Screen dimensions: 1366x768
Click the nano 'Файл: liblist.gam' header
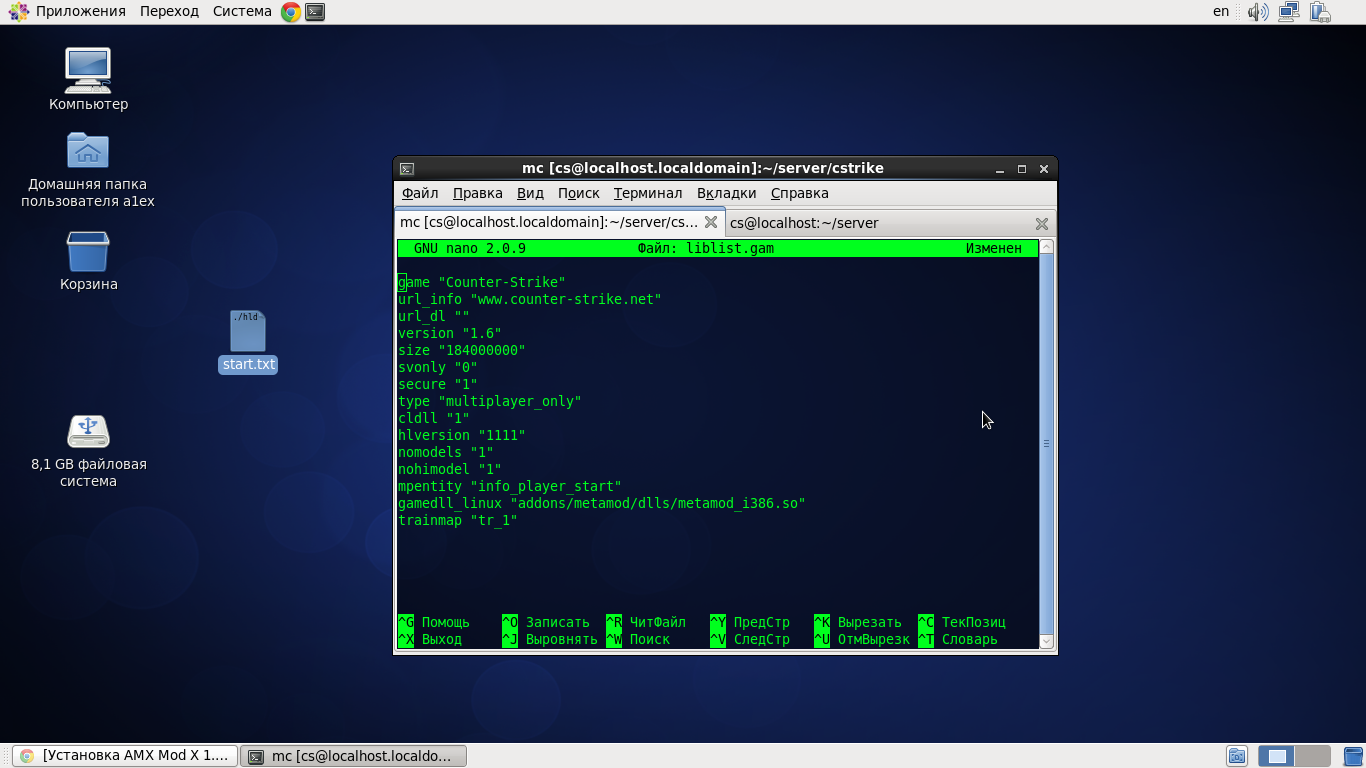[x=706, y=248]
